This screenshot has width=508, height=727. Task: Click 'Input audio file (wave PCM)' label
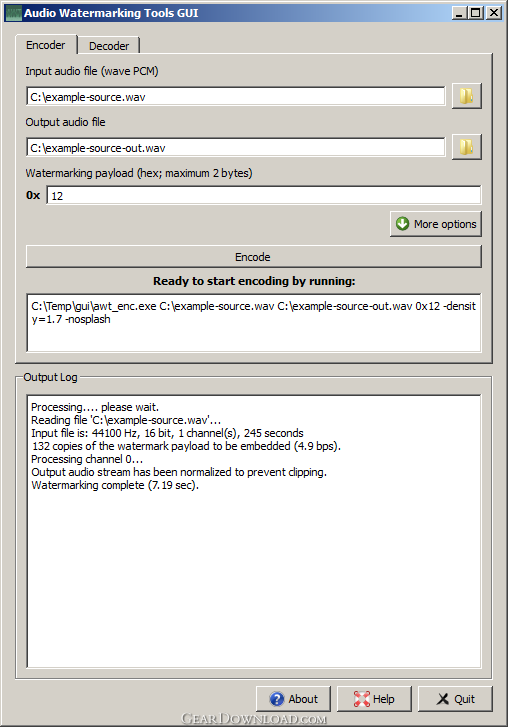click(92, 71)
